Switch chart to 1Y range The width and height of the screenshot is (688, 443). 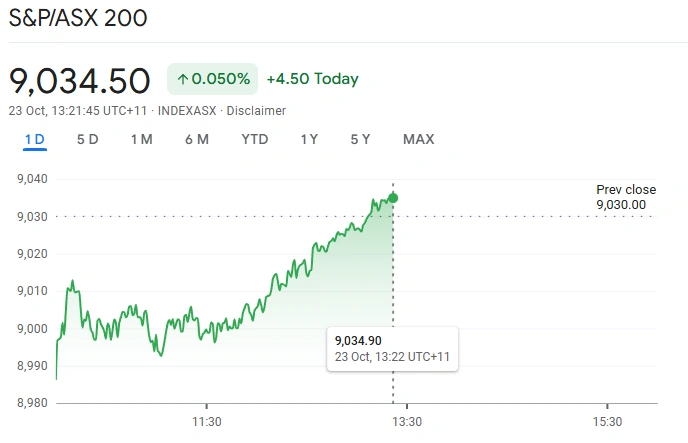tap(310, 139)
